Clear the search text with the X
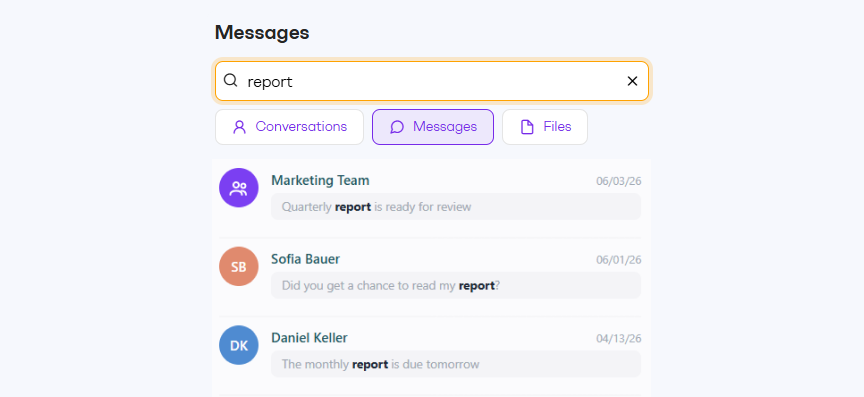Screen dimensions: 864x397 (x=632, y=81)
